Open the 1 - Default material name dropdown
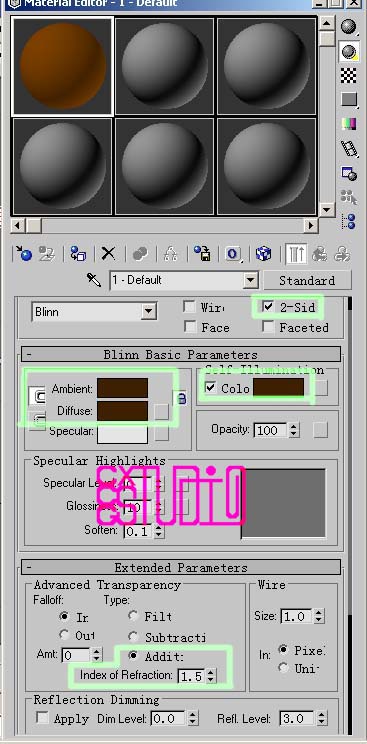 (251, 280)
